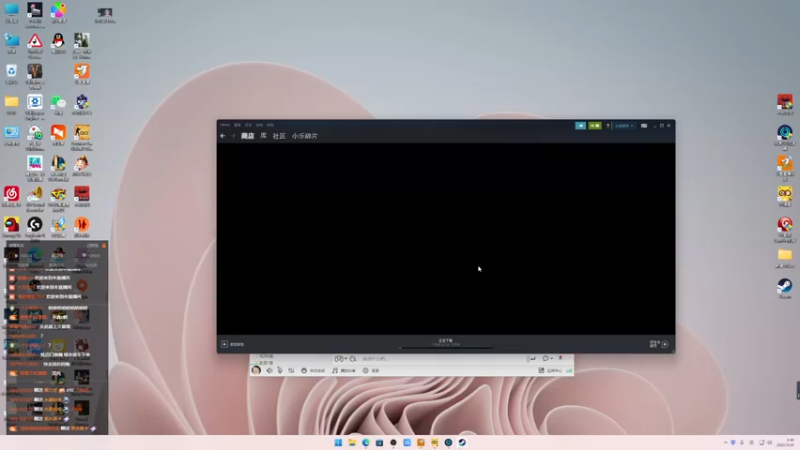Go back using Steam's back arrow
Image resolution: width=800 pixels, height=450 pixels.
222,136
